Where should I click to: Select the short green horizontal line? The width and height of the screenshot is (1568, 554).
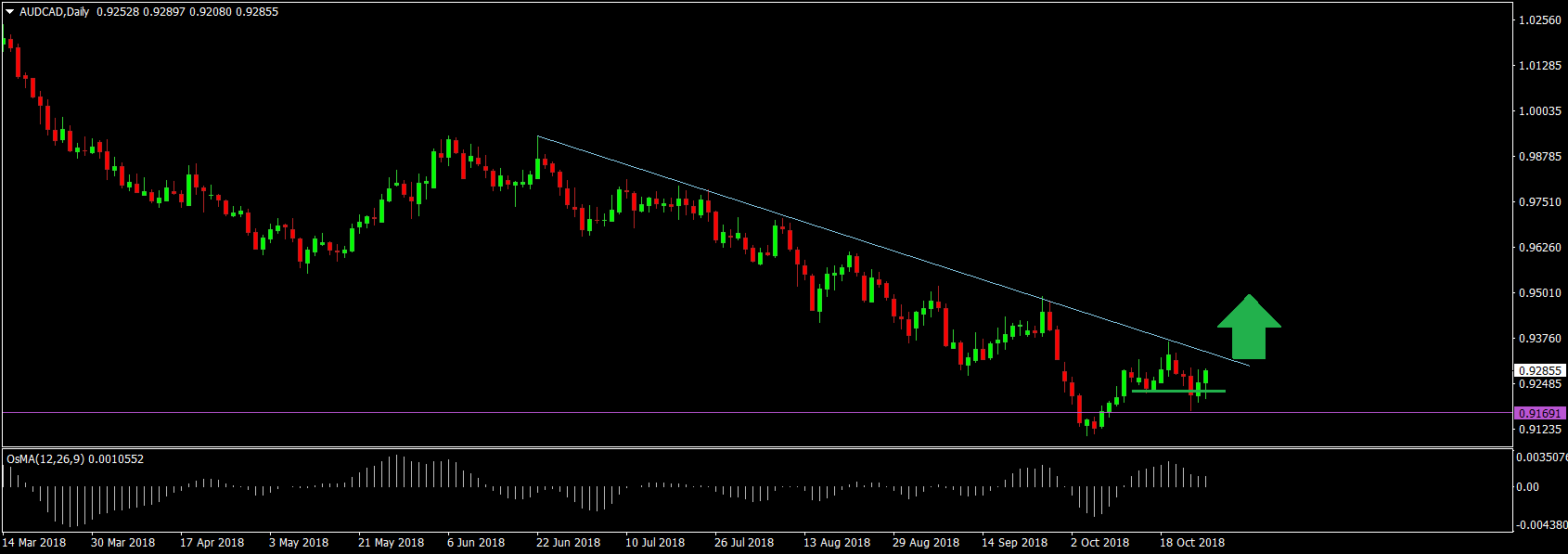pyautogui.click(x=1178, y=391)
